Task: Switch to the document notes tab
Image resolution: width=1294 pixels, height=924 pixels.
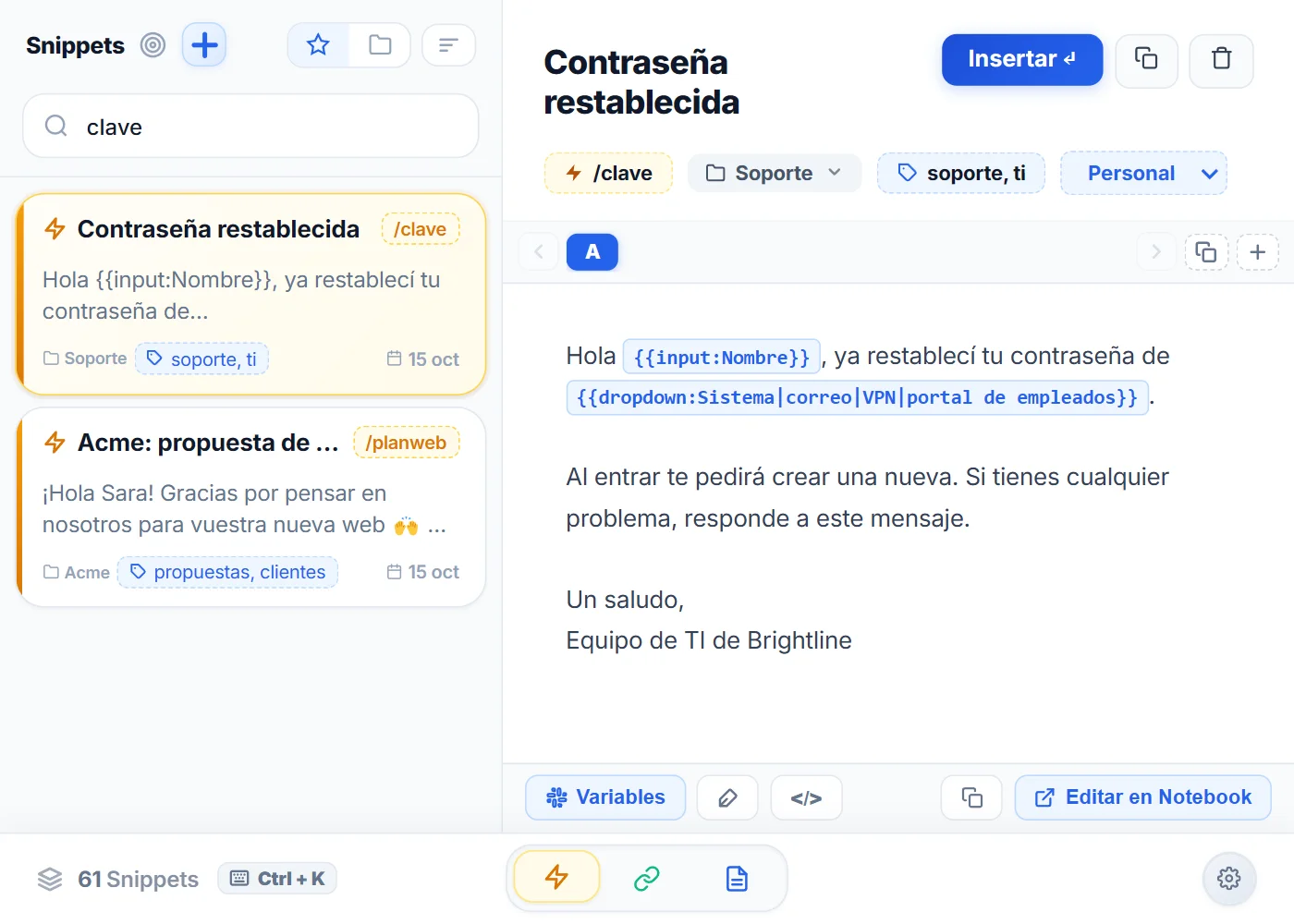Action: (737, 878)
